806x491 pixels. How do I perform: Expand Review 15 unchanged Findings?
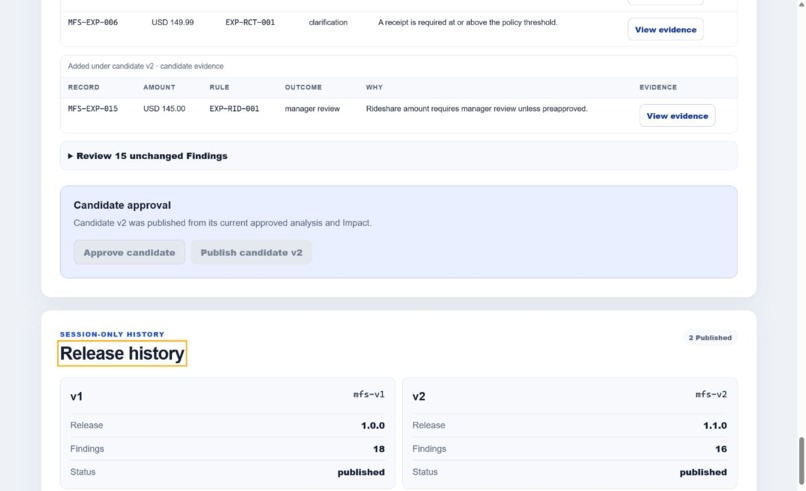(x=398, y=156)
